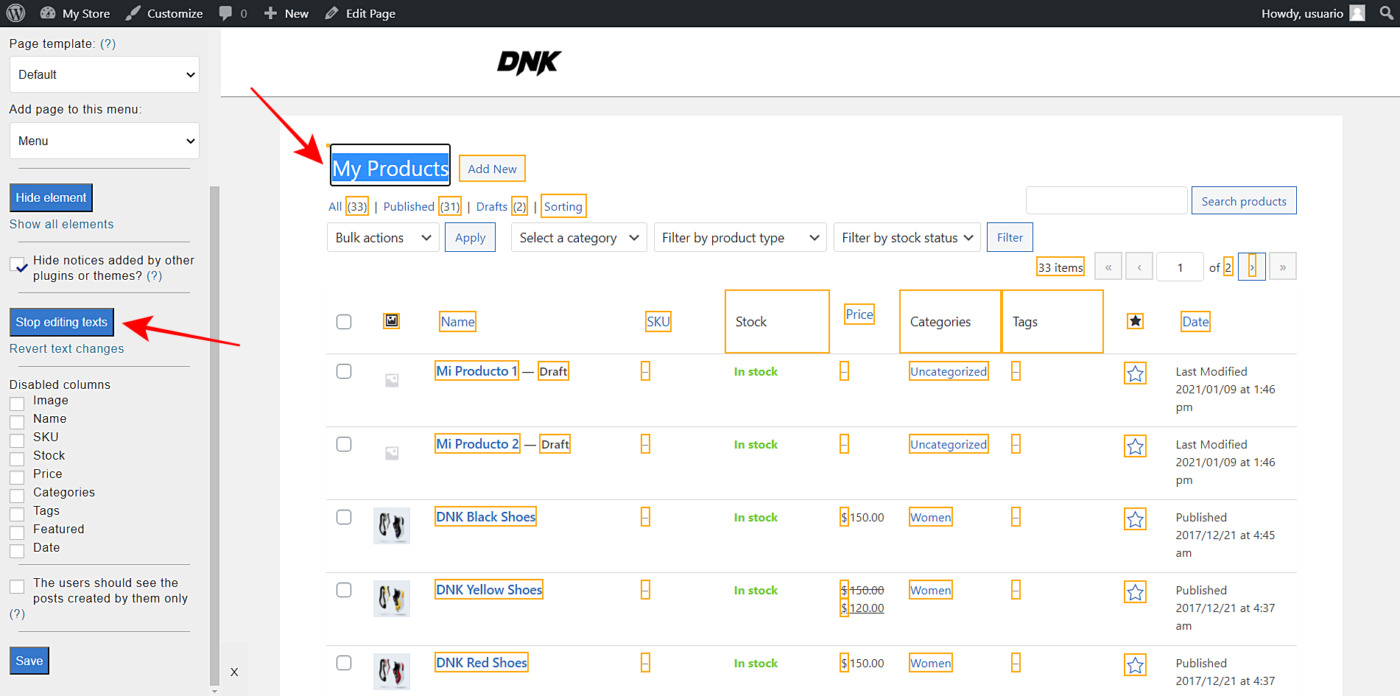Open the Bulk actions dropdown
This screenshot has height=696, width=1400.
click(383, 238)
